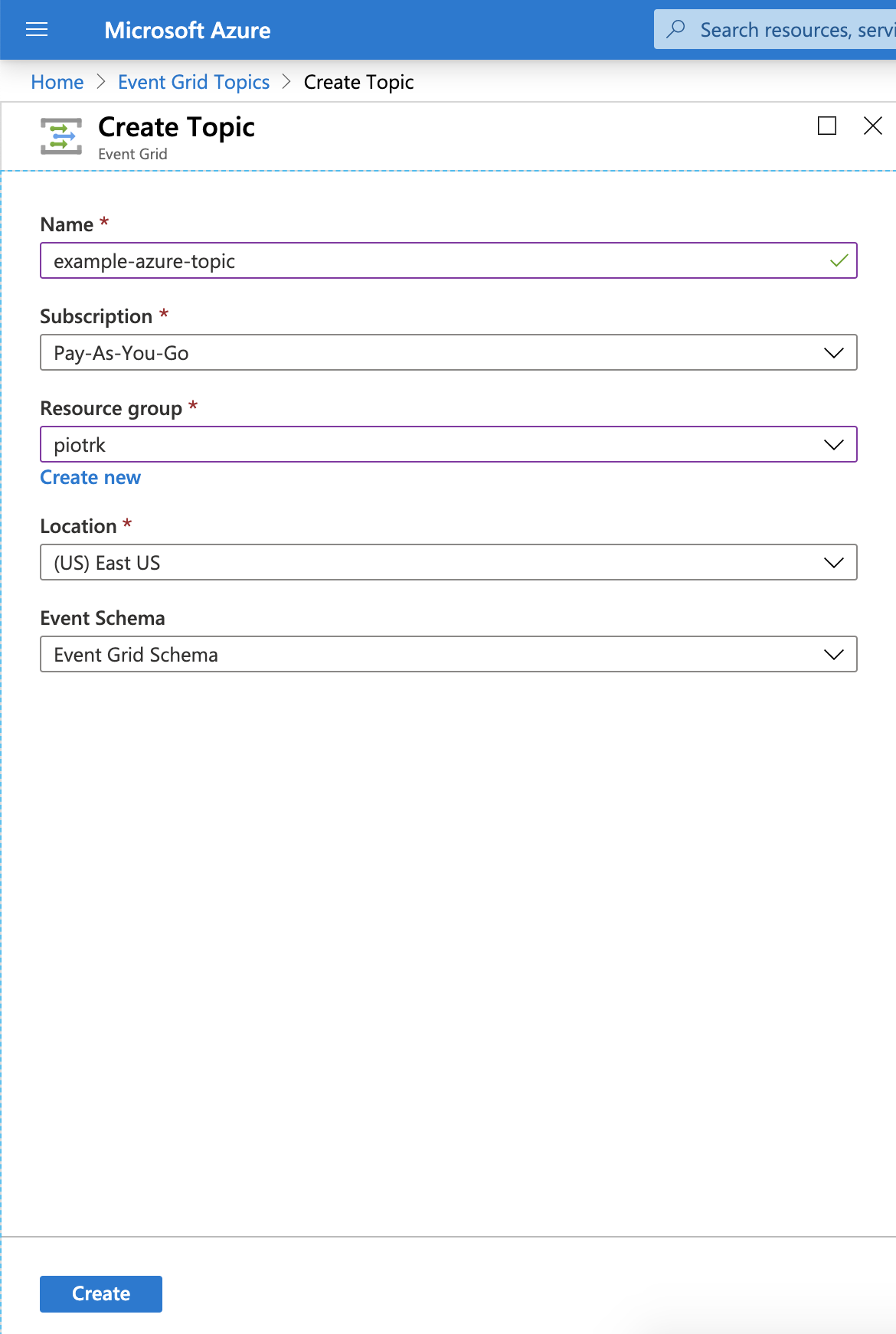Maximize the Create Topic blade
This screenshot has height=1334, width=896.
(827, 126)
